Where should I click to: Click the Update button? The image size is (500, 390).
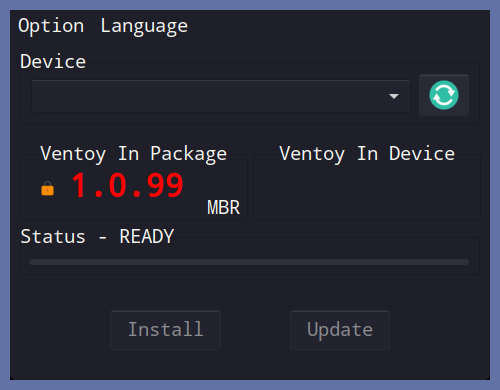click(340, 330)
